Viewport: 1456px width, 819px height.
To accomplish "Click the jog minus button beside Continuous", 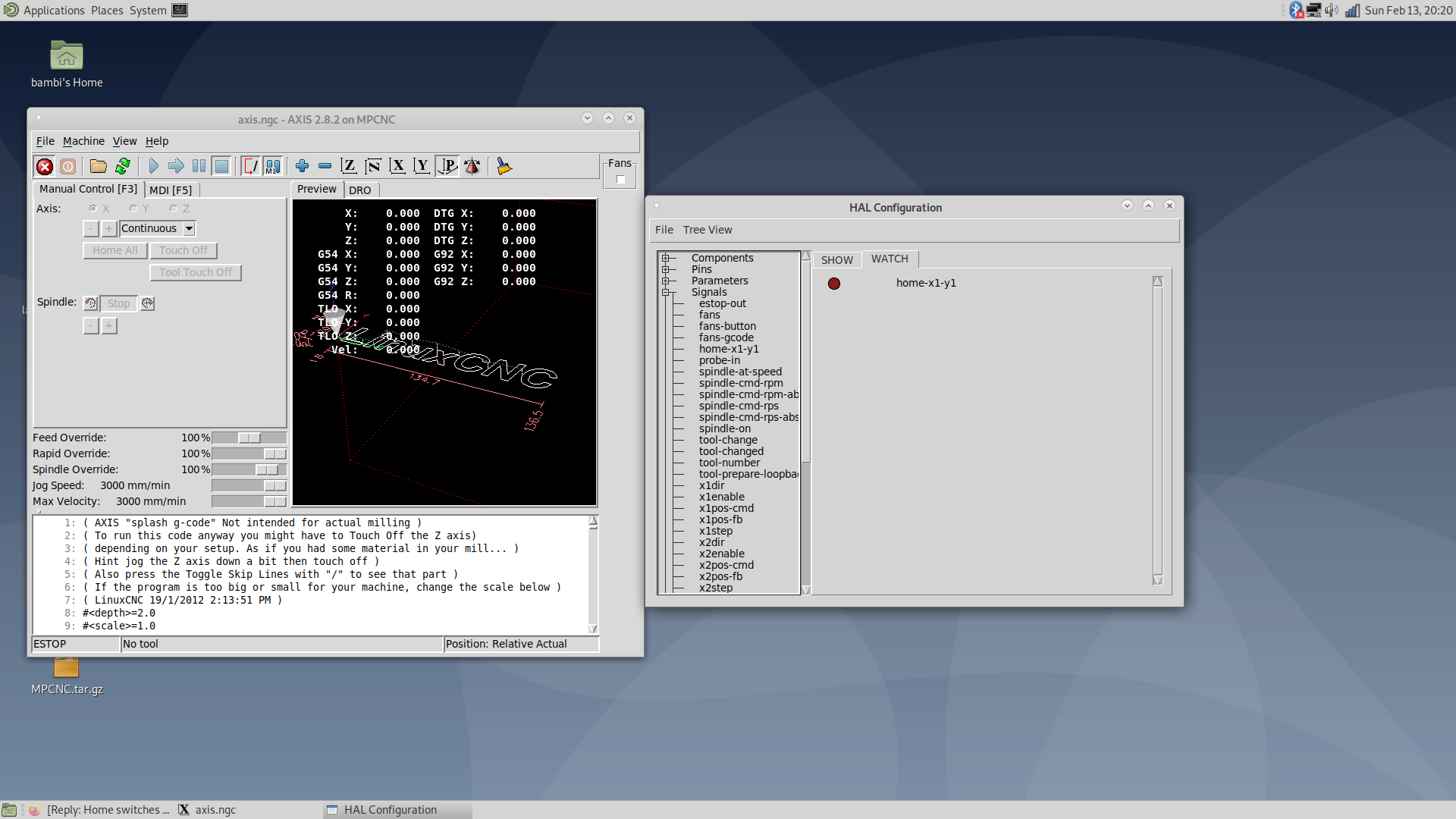I will click(90, 228).
